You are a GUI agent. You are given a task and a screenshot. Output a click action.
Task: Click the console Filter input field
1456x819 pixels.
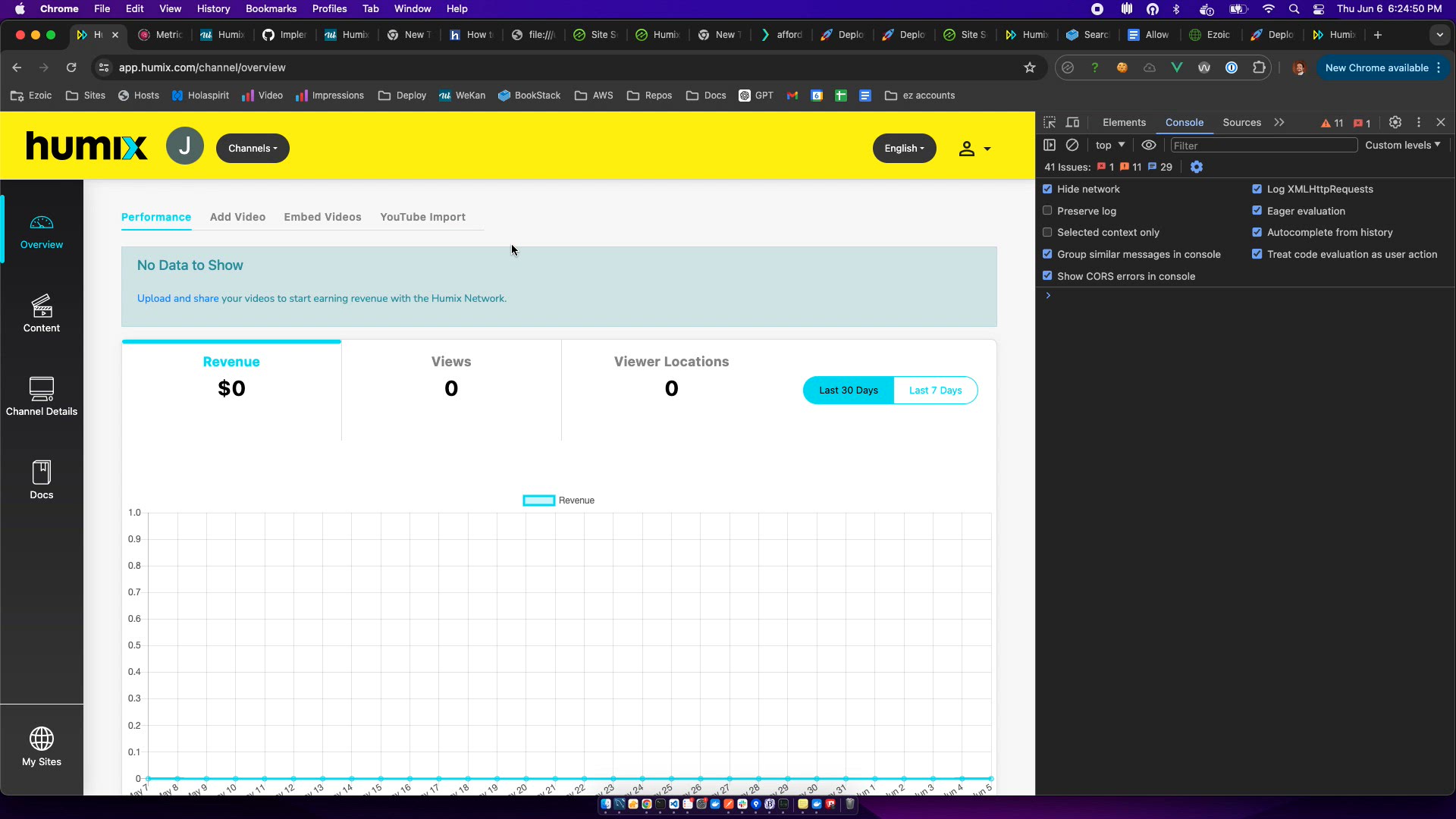tap(1263, 146)
